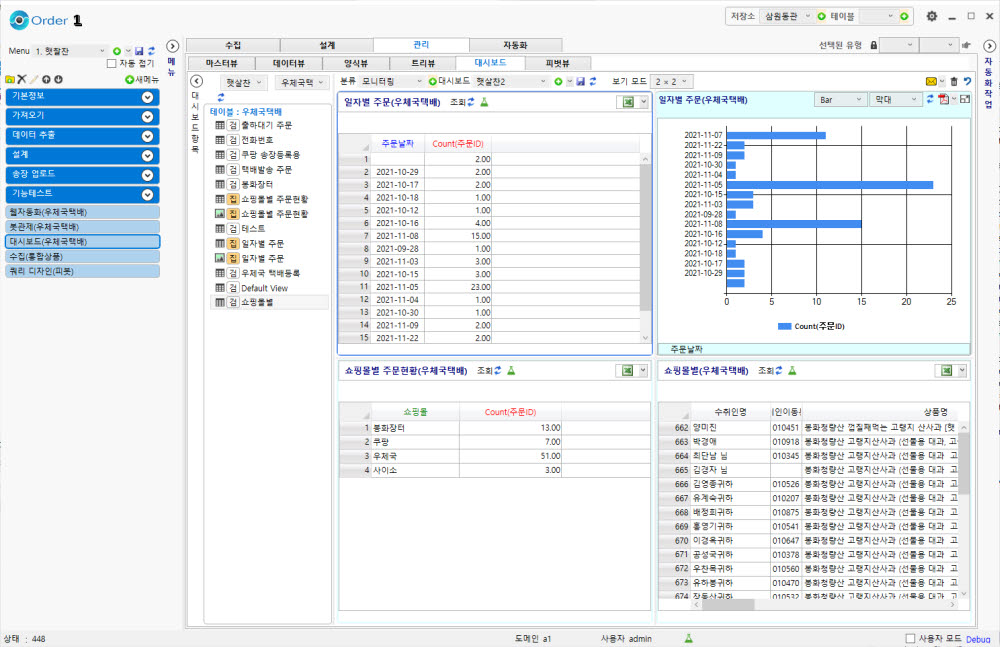Click the yellow mail envelope icon
Viewport: 1000px width, 647px height.
(x=931, y=82)
